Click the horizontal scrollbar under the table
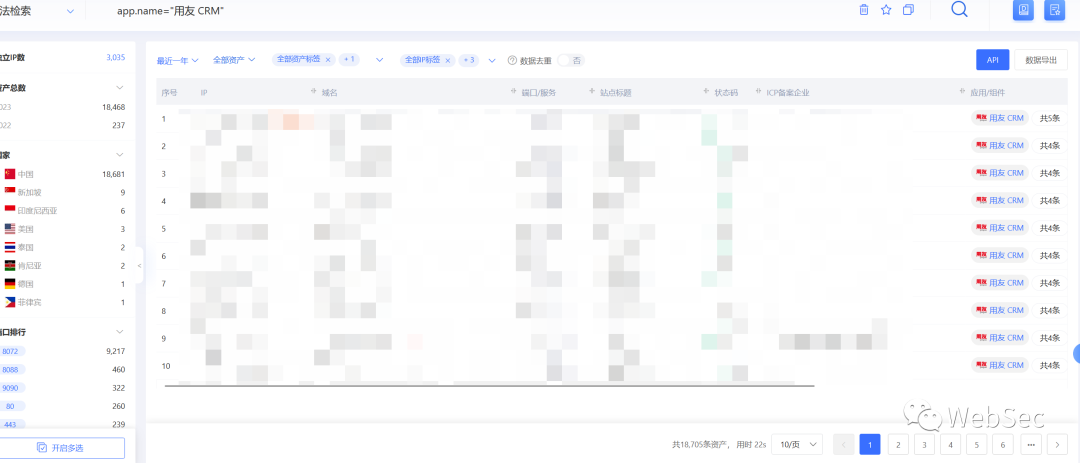This screenshot has height=463, width=1080. coord(490,386)
